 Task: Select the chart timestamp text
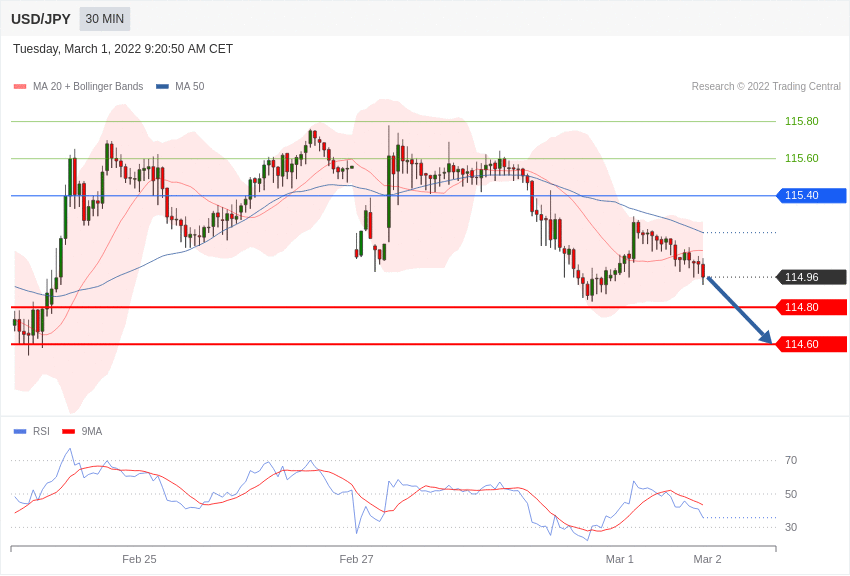(123, 49)
